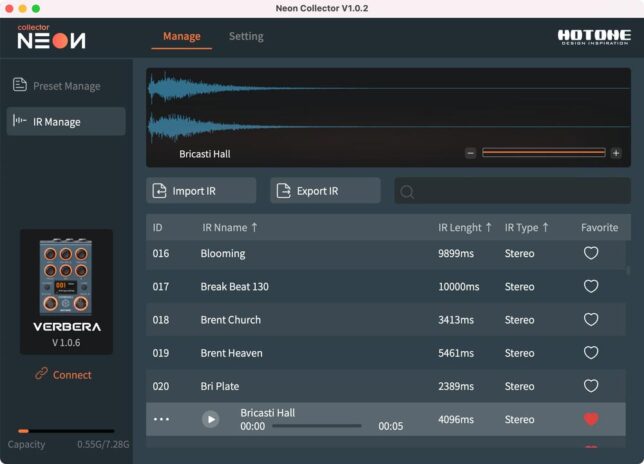
Task: Click the Connect chain-link icon
Action: [41, 374]
